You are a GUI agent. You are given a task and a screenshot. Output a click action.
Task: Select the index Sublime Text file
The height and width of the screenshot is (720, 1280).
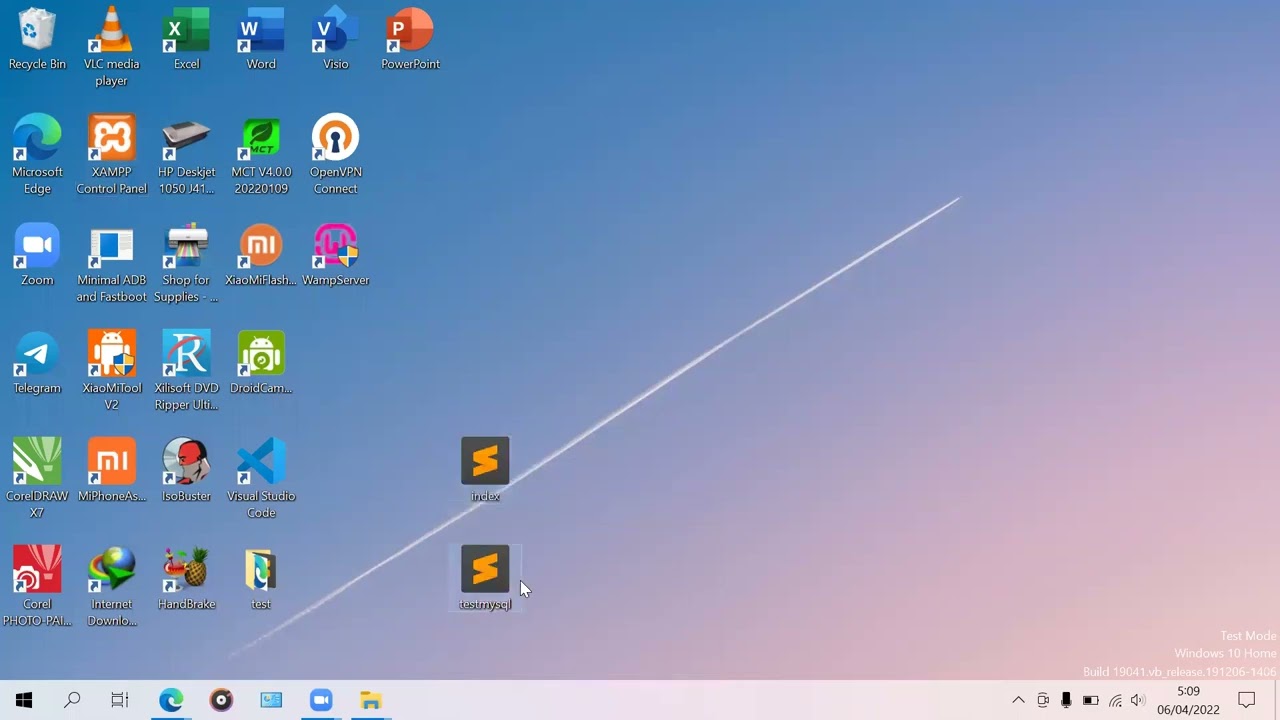pyautogui.click(x=485, y=471)
